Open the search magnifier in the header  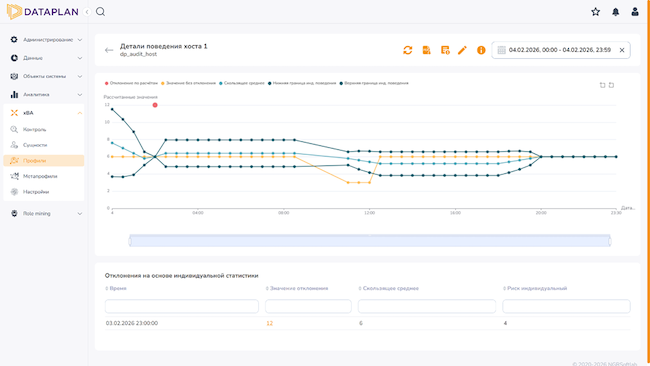pos(100,12)
